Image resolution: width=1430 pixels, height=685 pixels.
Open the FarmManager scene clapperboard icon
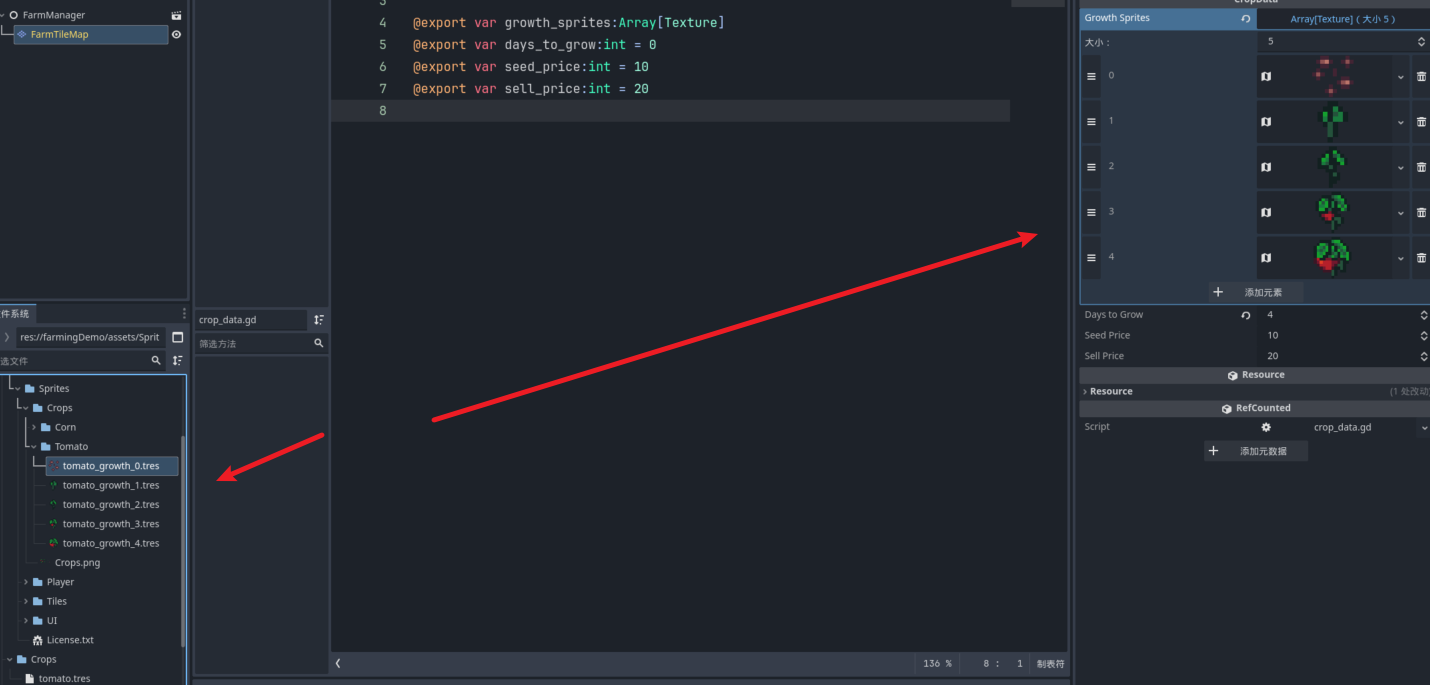pyautogui.click(x=177, y=15)
